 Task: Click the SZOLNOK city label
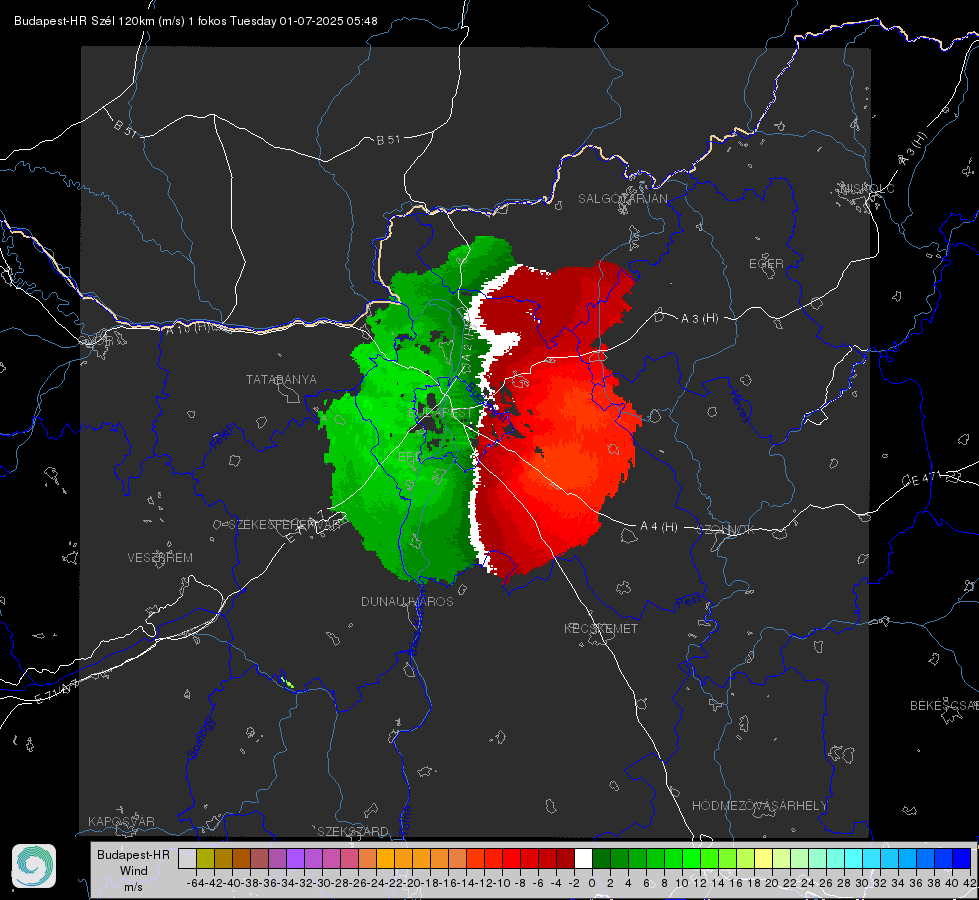(726, 530)
